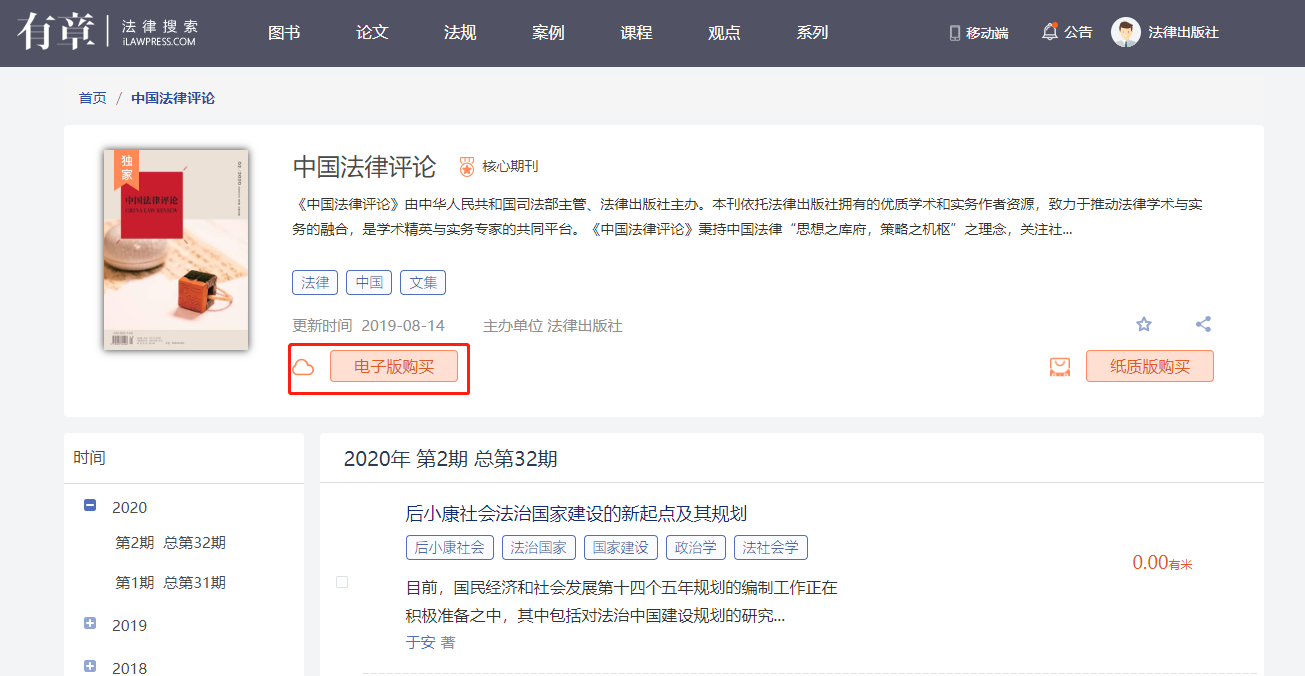Image resolution: width=1305 pixels, height=676 pixels.
Task: Go to the 案例 navigation tab
Action: click(548, 32)
